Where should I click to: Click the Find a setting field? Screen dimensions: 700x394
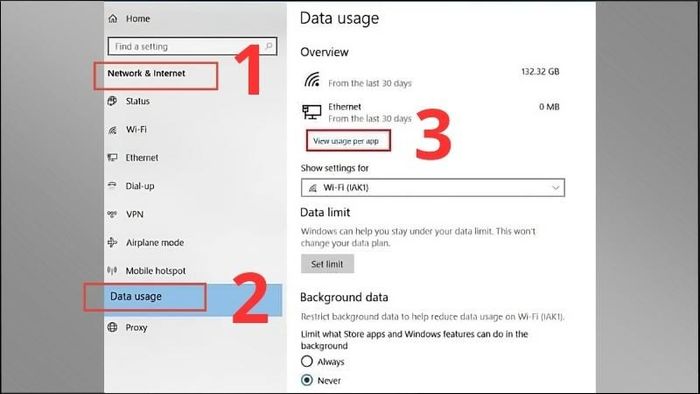click(192, 46)
